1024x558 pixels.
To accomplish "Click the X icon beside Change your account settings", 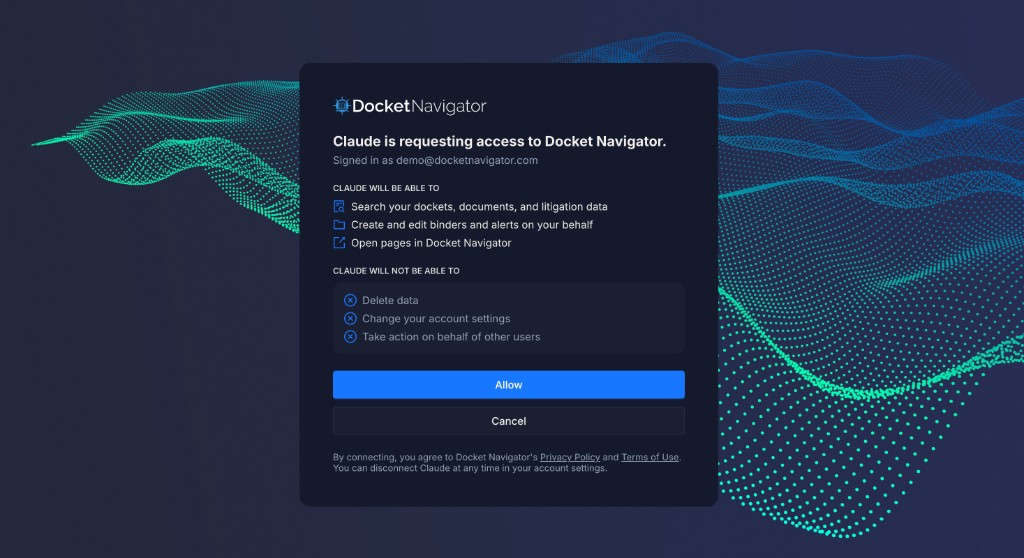I will click(351, 319).
